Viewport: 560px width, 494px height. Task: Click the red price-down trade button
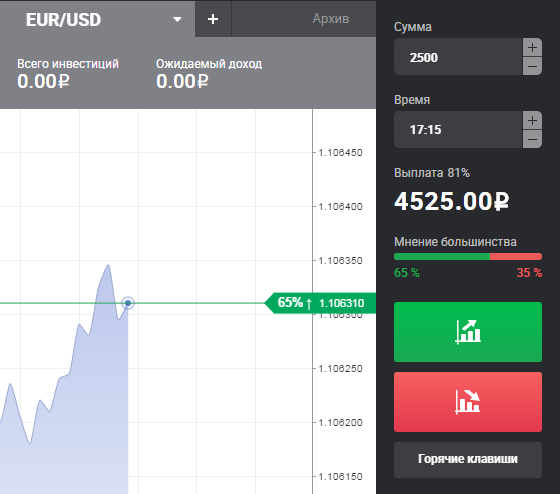(468, 402)
